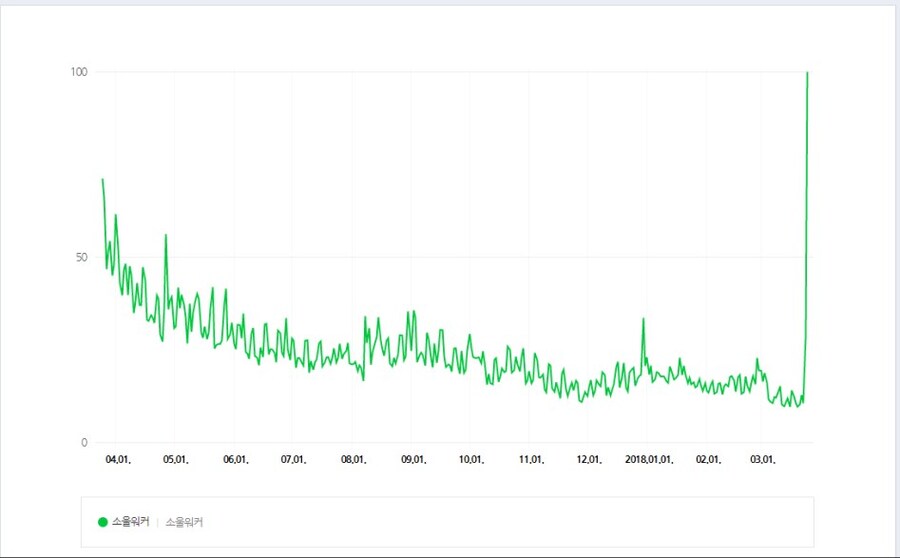Viewport: 900px width, 558px height.
Task: Click the 08.01. x-axis date label
Action: tap(353, 460)
